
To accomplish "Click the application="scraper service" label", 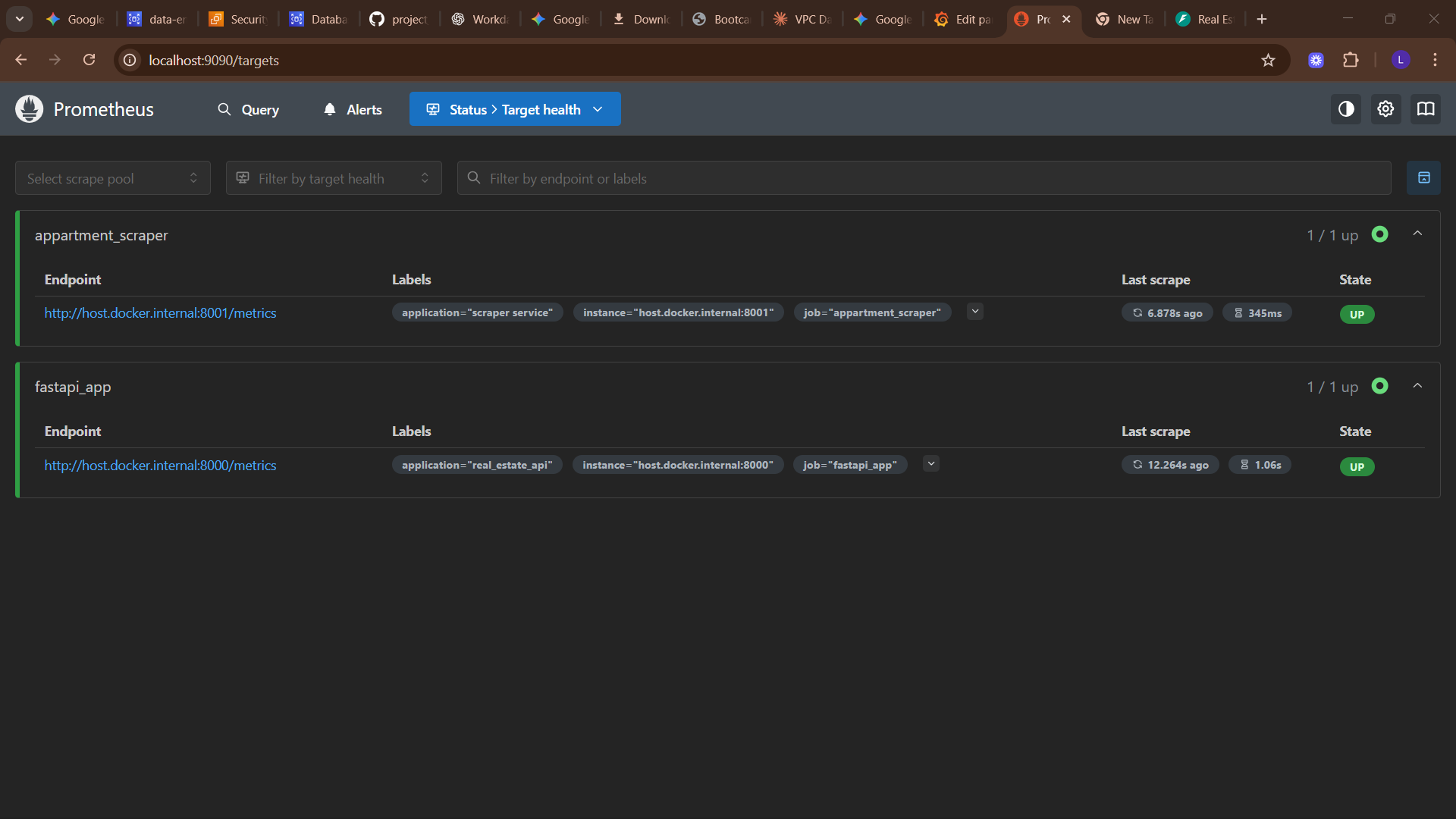I will pyautogui.click(x=477, y=312).
